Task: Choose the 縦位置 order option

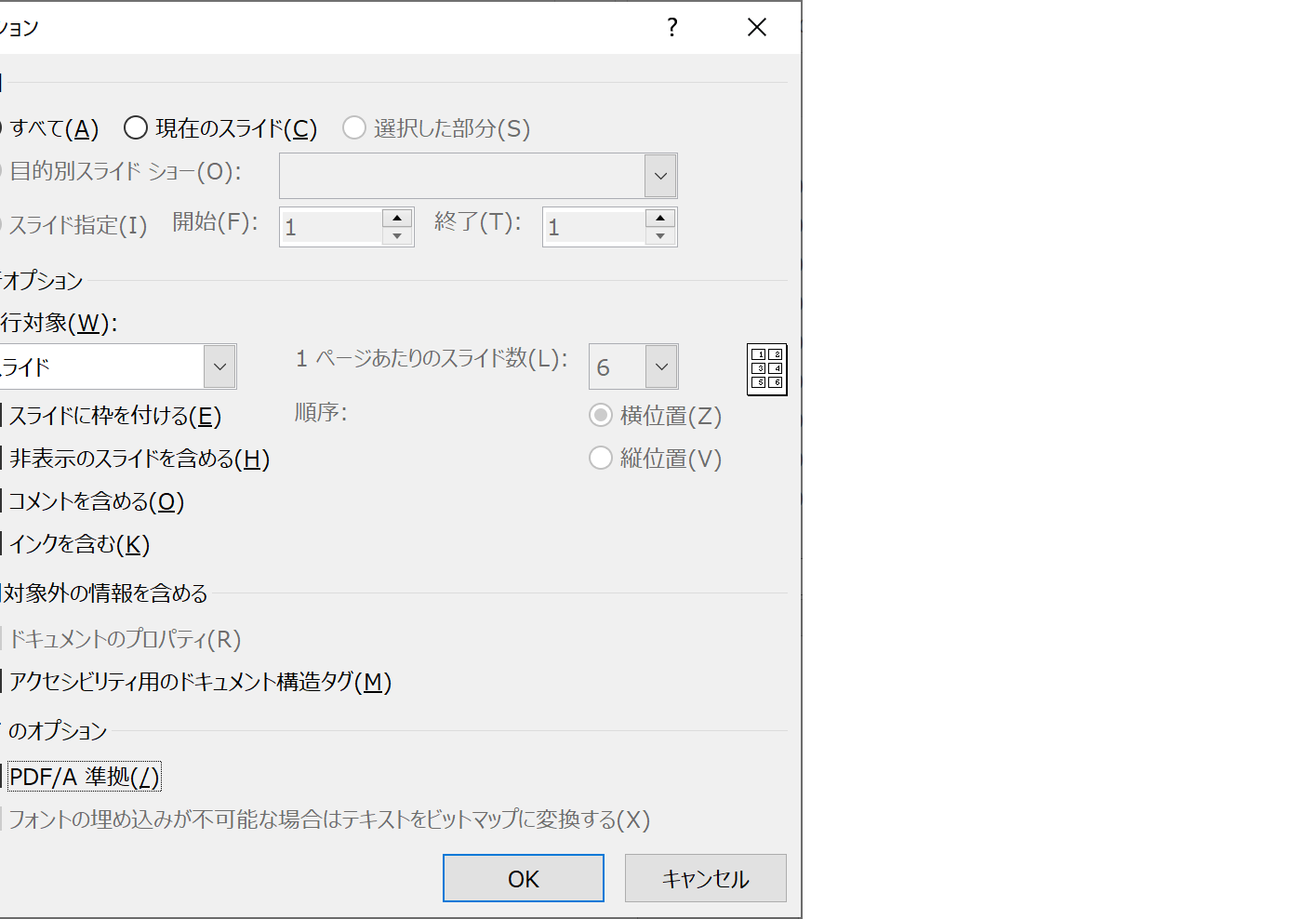Action: [x=601, y=459]
